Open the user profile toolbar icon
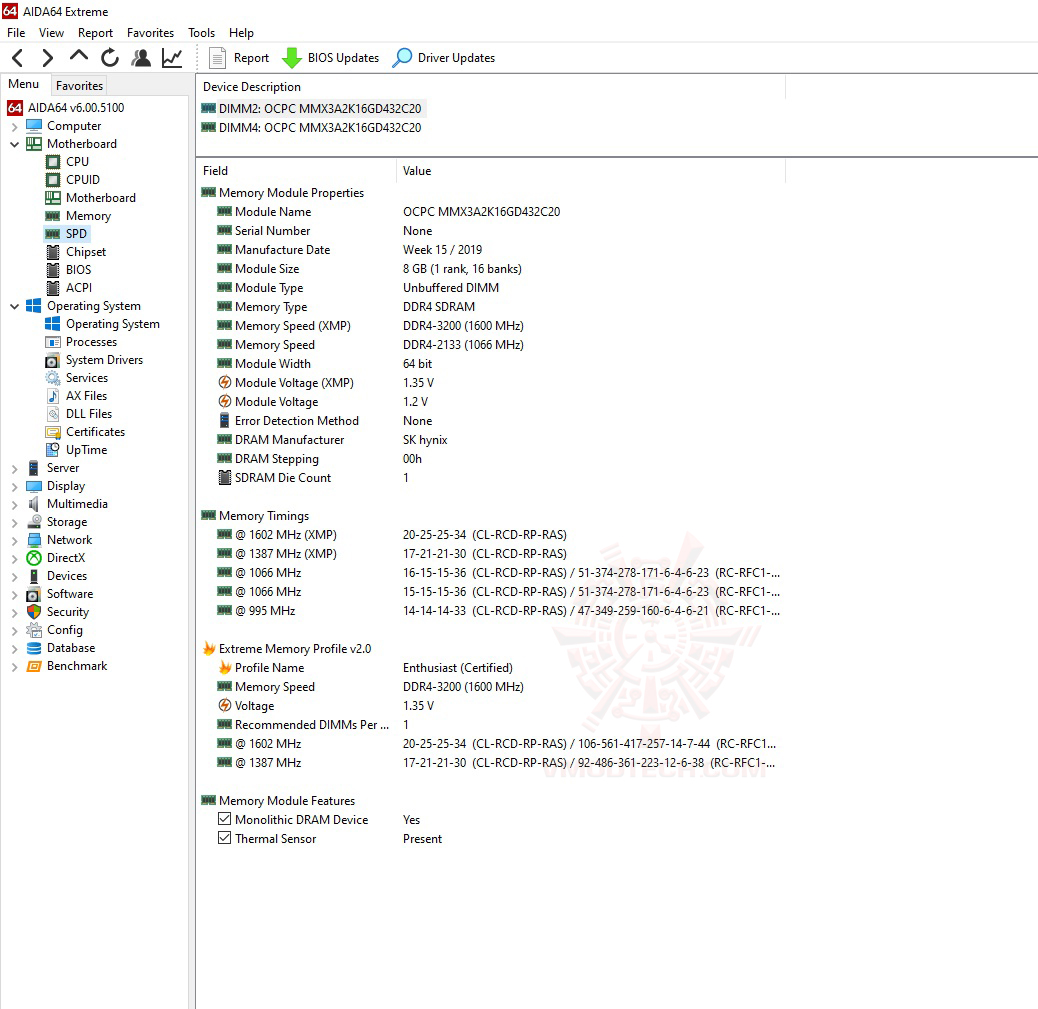1038x1009 pixels. coord(140,58)
